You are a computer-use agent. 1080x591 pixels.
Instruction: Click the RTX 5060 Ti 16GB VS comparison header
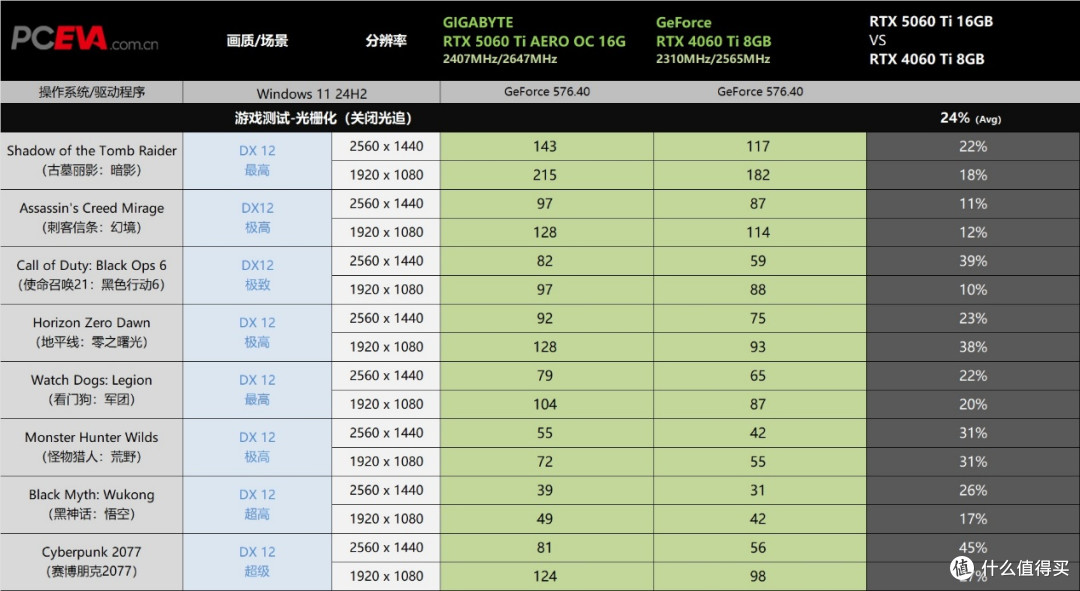931,40
